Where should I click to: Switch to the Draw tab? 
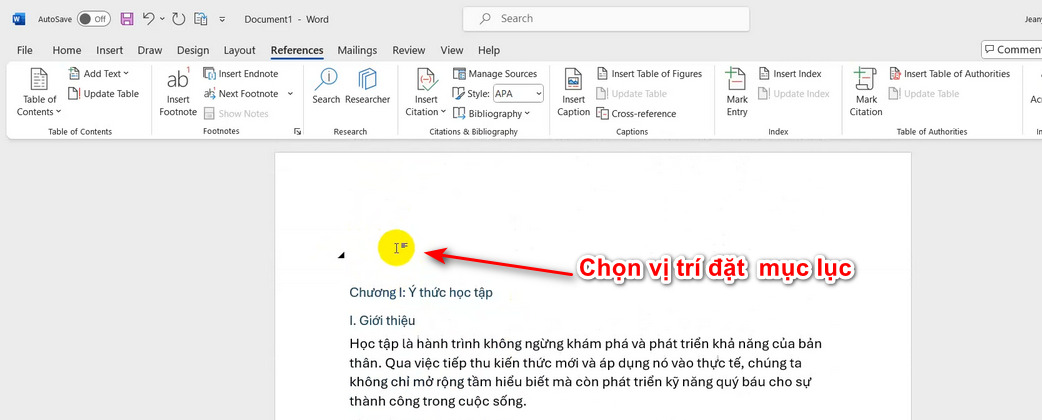pos(150,51)
